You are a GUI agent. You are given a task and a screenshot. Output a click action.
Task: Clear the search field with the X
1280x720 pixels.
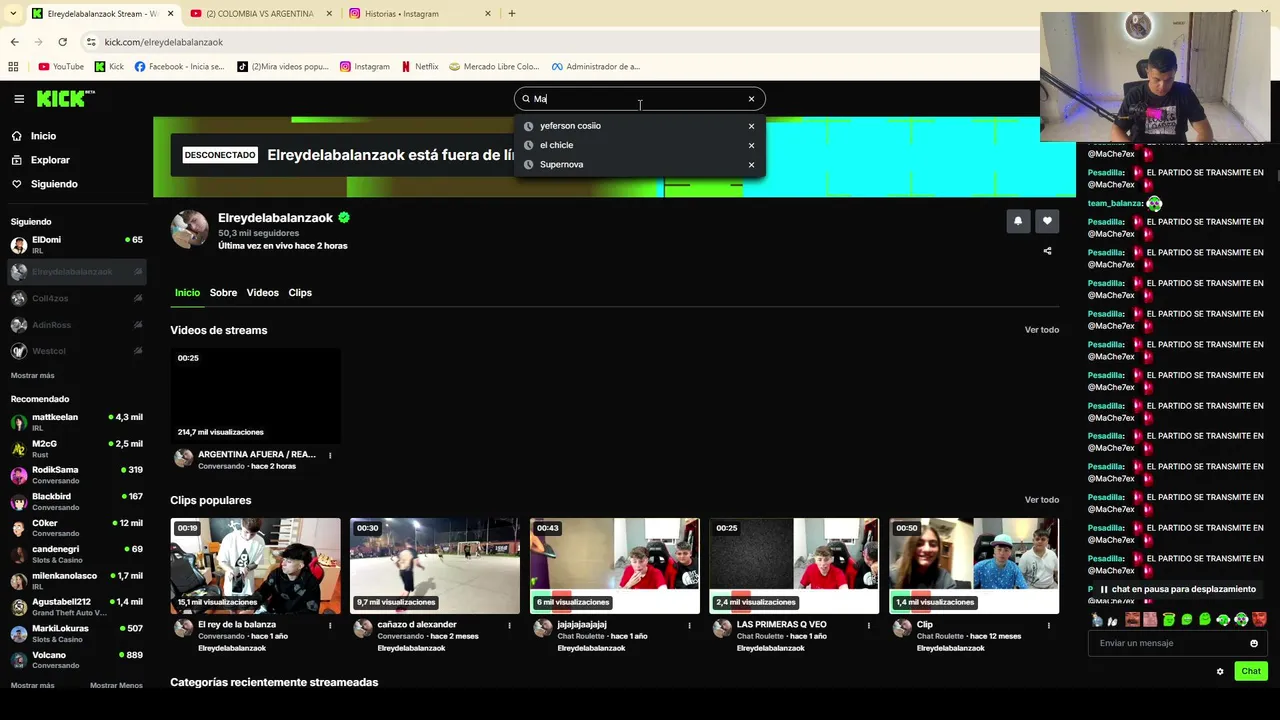[x=751, y=99]
